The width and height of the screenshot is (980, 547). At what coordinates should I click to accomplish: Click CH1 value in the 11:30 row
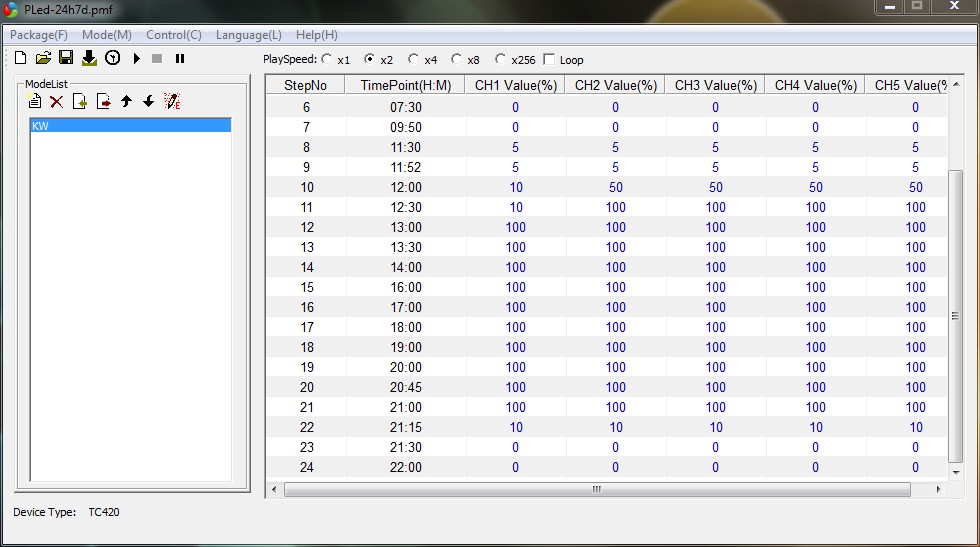516,147
